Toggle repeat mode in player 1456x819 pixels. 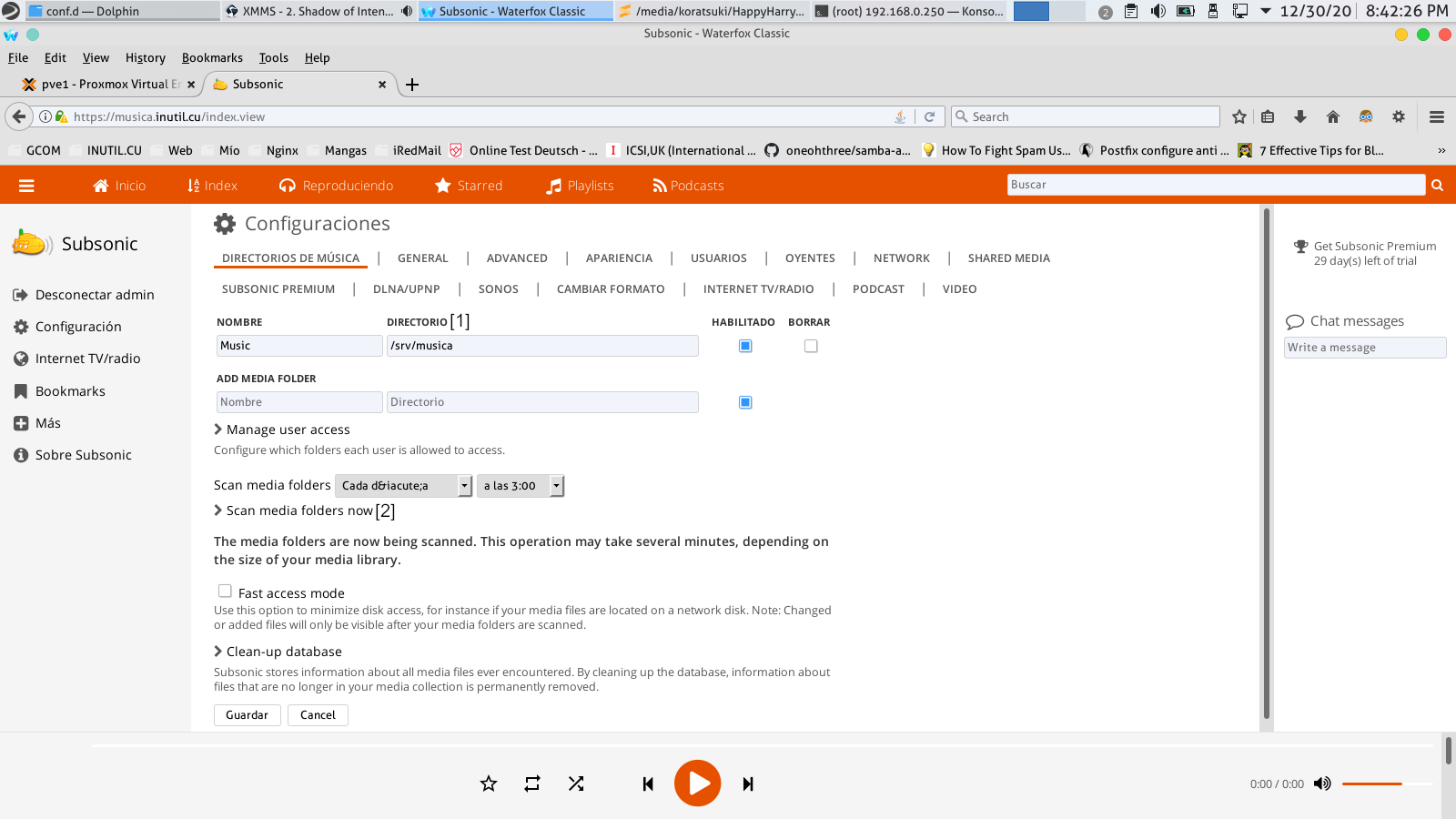coord(532,784)
